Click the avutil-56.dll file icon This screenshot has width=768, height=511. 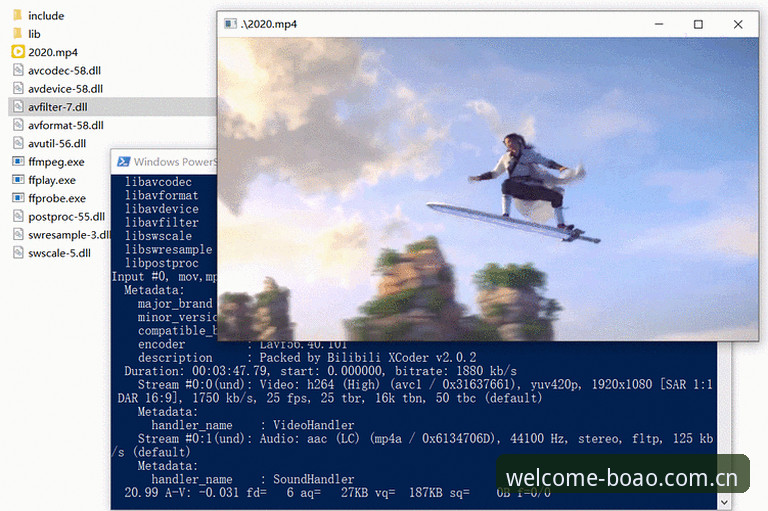pos(18,143)
